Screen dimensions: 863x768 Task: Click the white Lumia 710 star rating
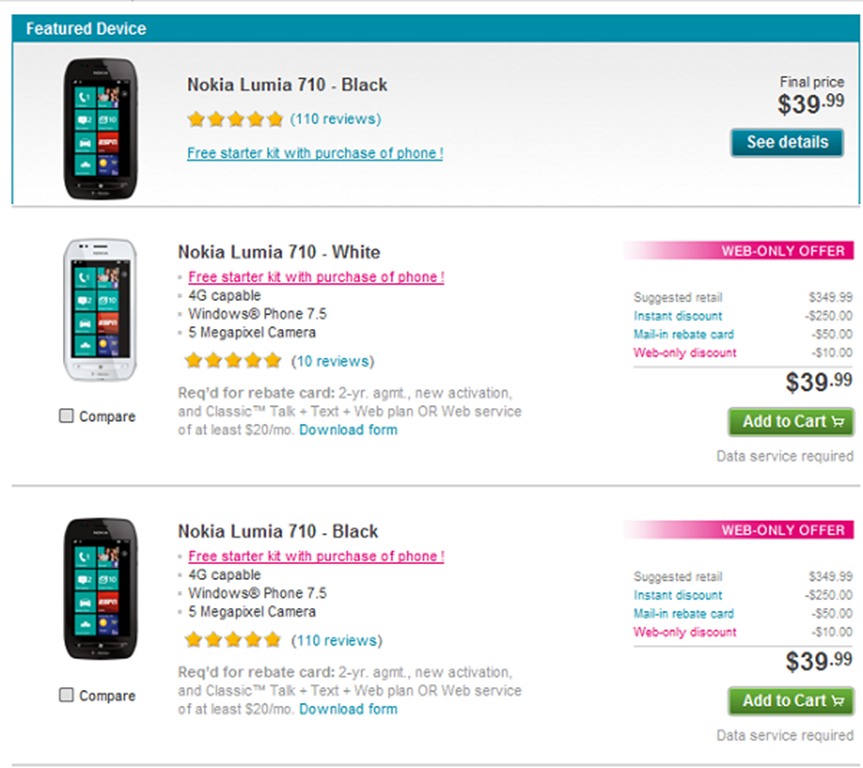pos(233,360)
